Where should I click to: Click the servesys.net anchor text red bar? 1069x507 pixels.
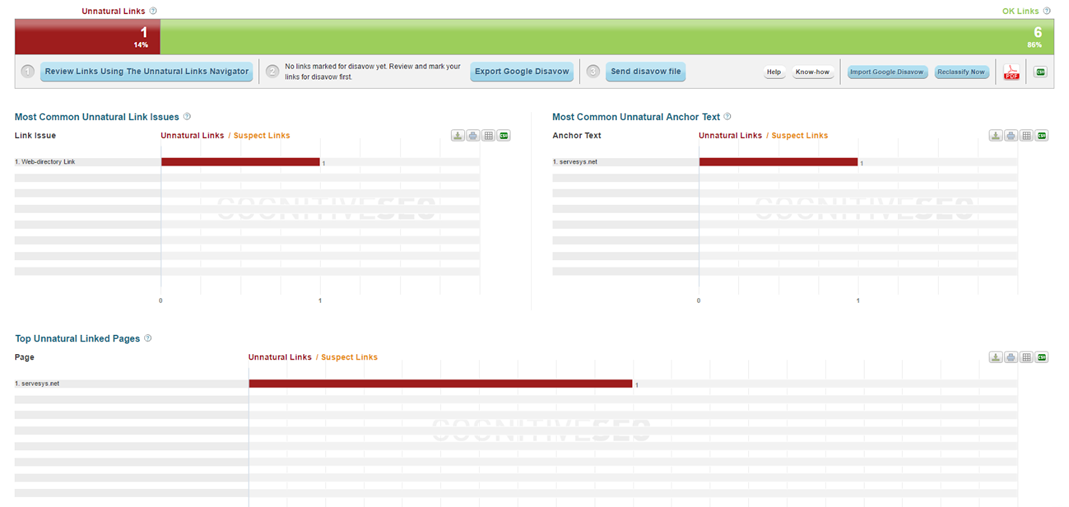[779, 162]
